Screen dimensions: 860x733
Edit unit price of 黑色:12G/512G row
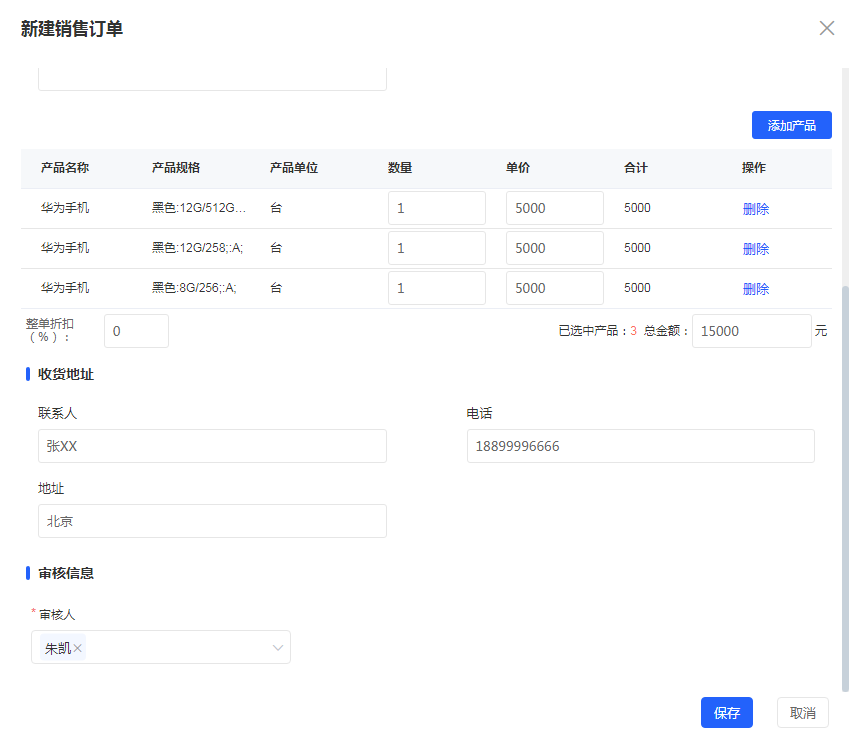coord(555,208)
